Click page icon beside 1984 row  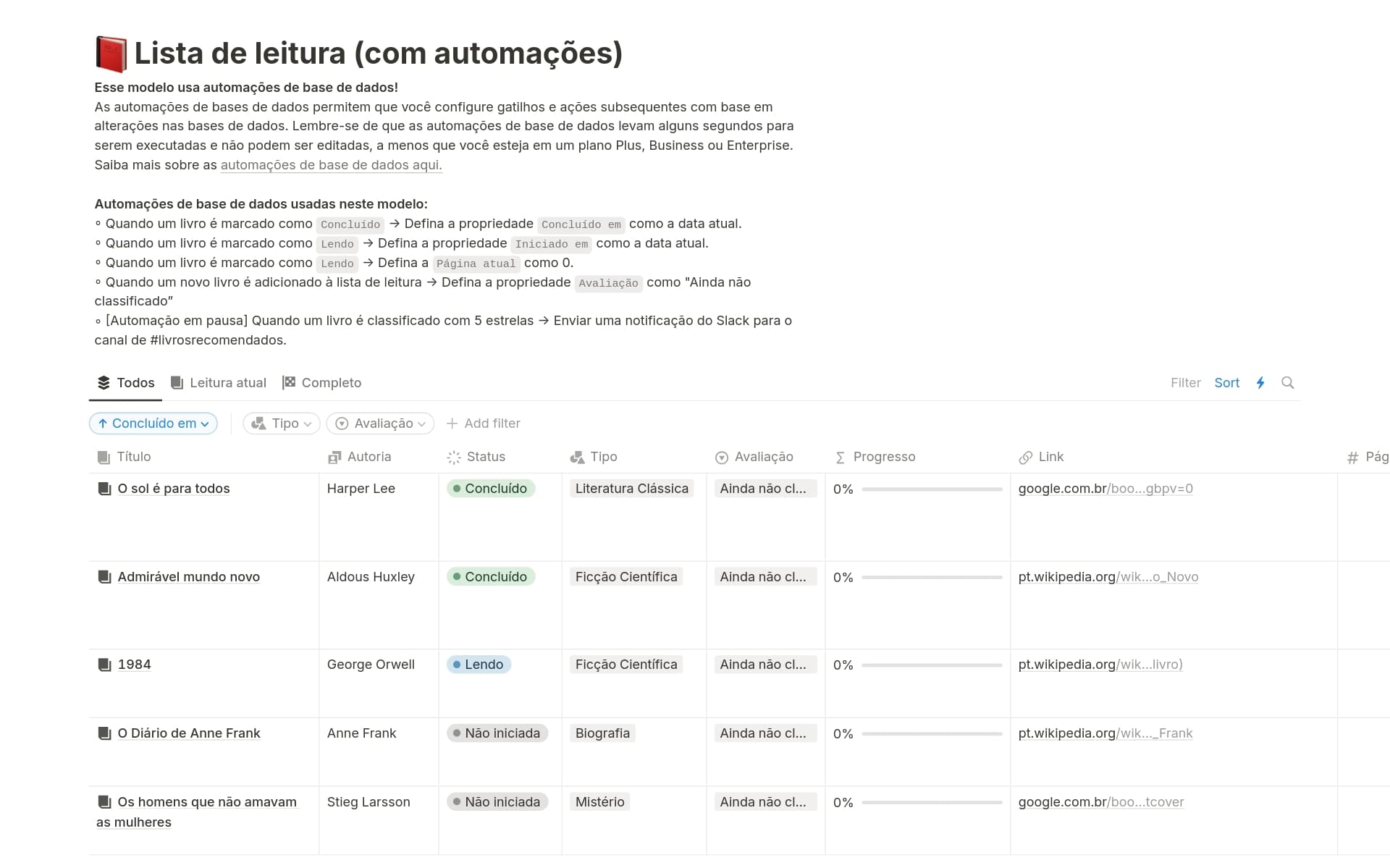pos(105,665)
